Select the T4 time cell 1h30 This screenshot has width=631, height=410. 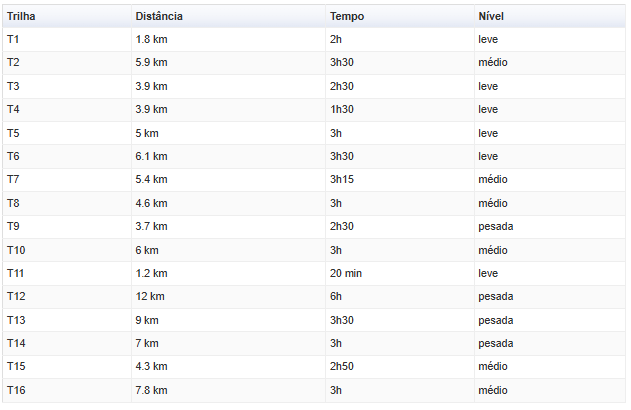400,109
